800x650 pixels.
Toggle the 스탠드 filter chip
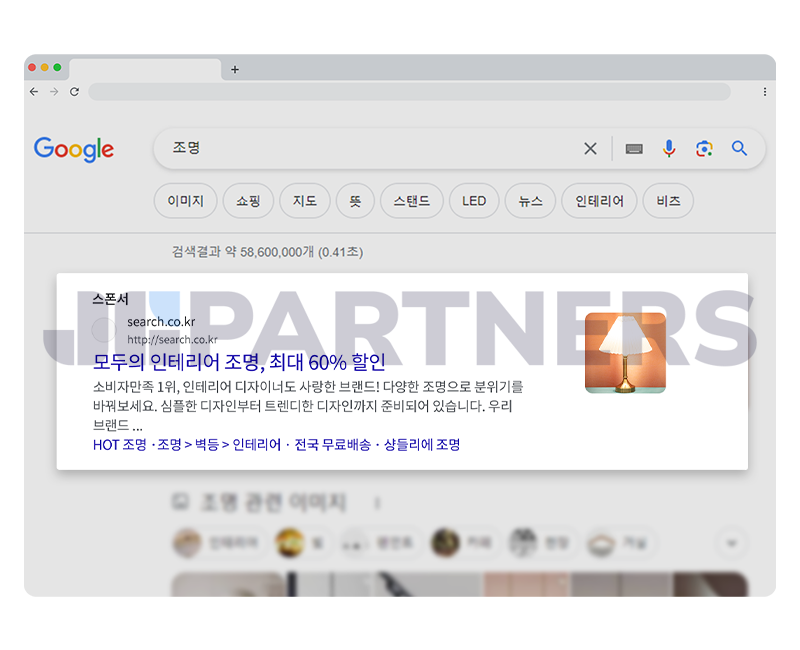tap(411, 200)
